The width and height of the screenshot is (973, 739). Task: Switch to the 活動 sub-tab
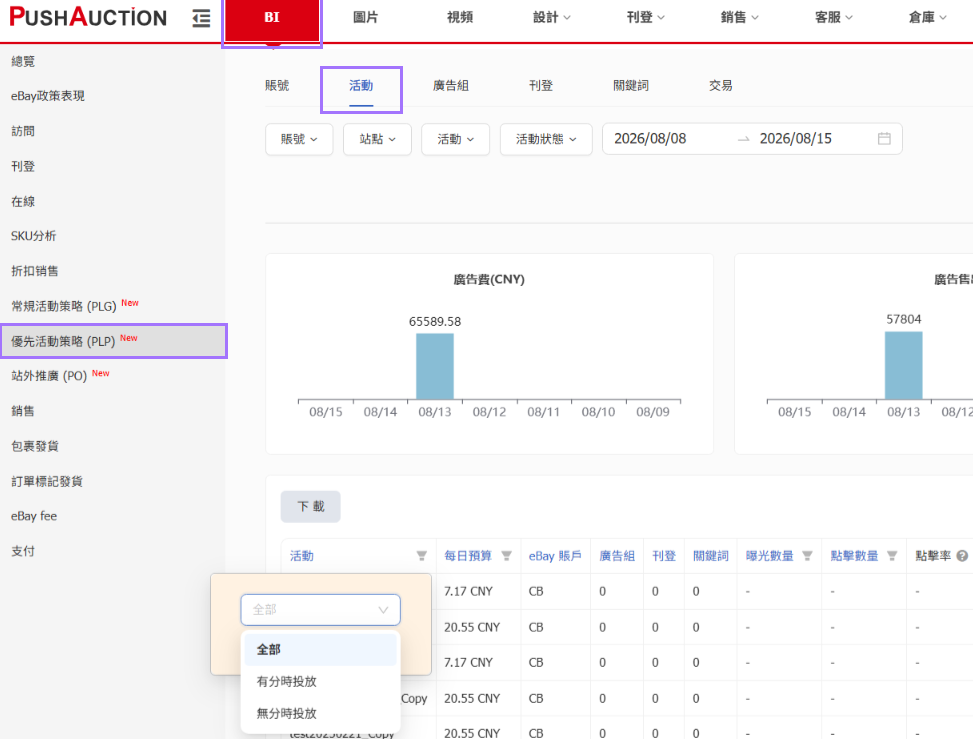coord(361,86)
